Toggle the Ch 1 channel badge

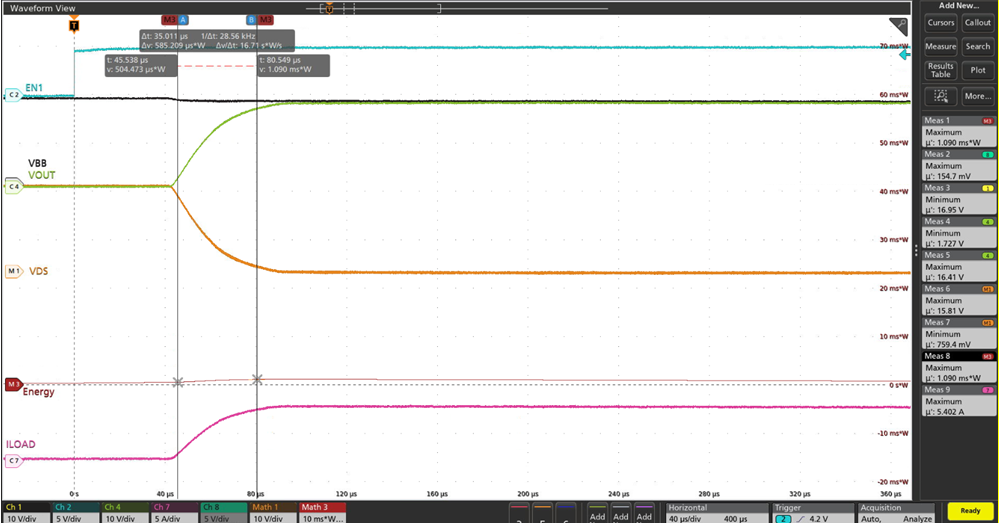(x=25, y=513)
